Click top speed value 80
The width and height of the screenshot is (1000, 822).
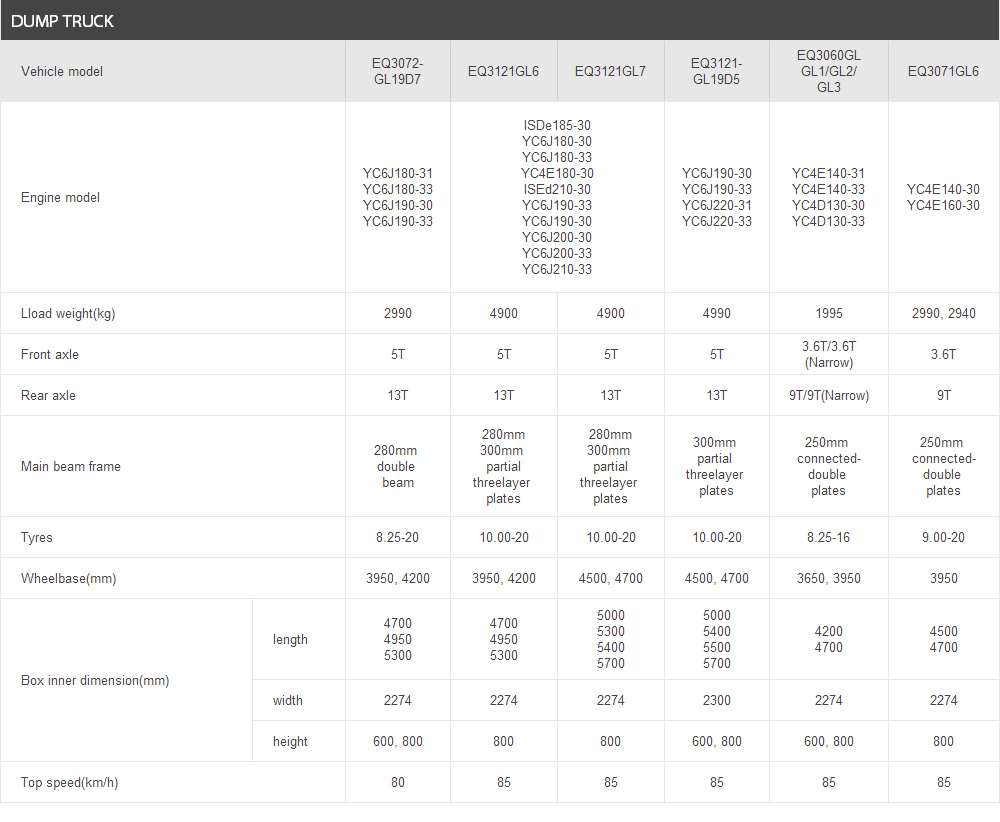click(397, 782)
